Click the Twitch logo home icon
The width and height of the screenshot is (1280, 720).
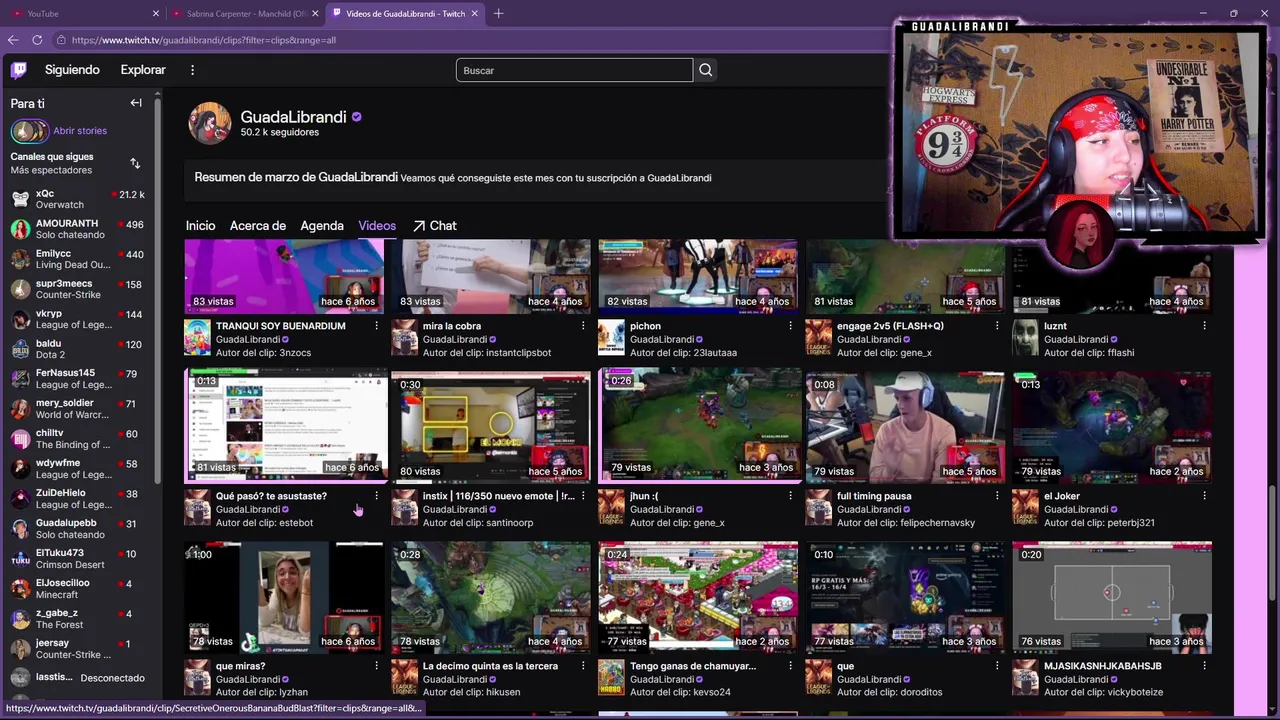point(19,70)
